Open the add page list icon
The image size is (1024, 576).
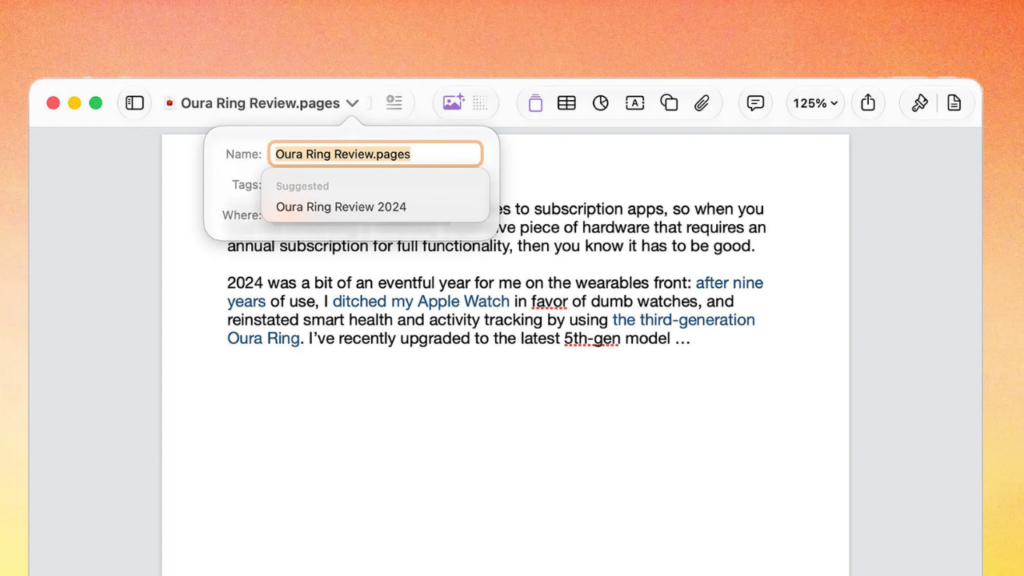pyautogui.click(x=394, y=103)
